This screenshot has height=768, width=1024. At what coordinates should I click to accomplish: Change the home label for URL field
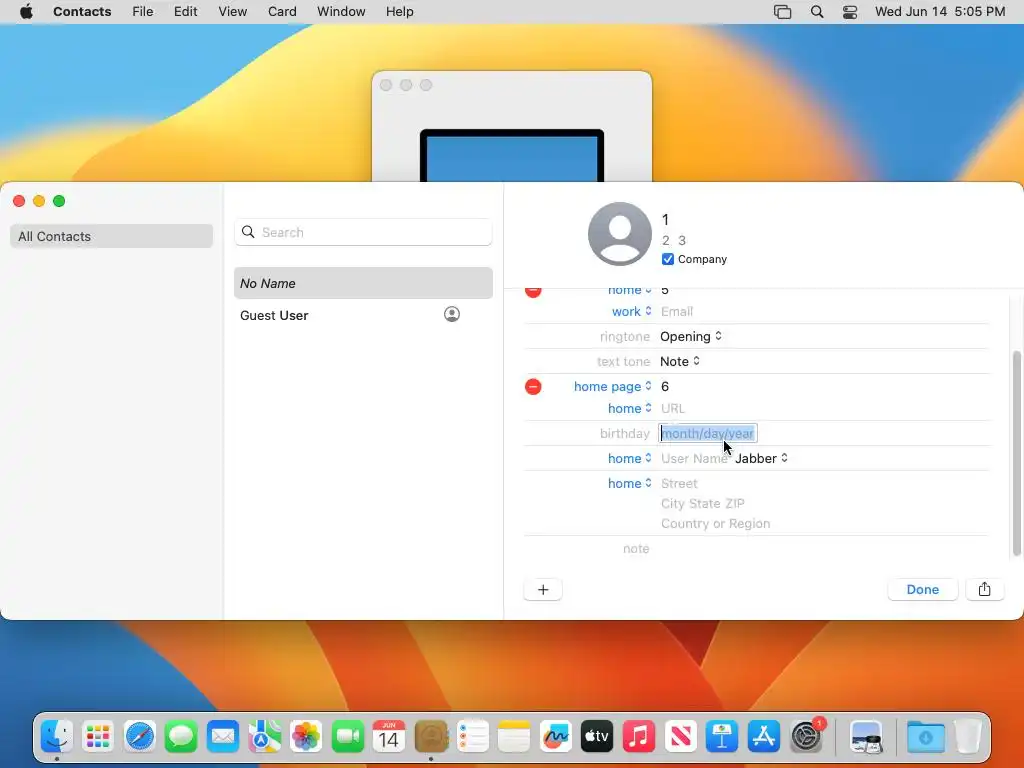[x=629, y=408]
